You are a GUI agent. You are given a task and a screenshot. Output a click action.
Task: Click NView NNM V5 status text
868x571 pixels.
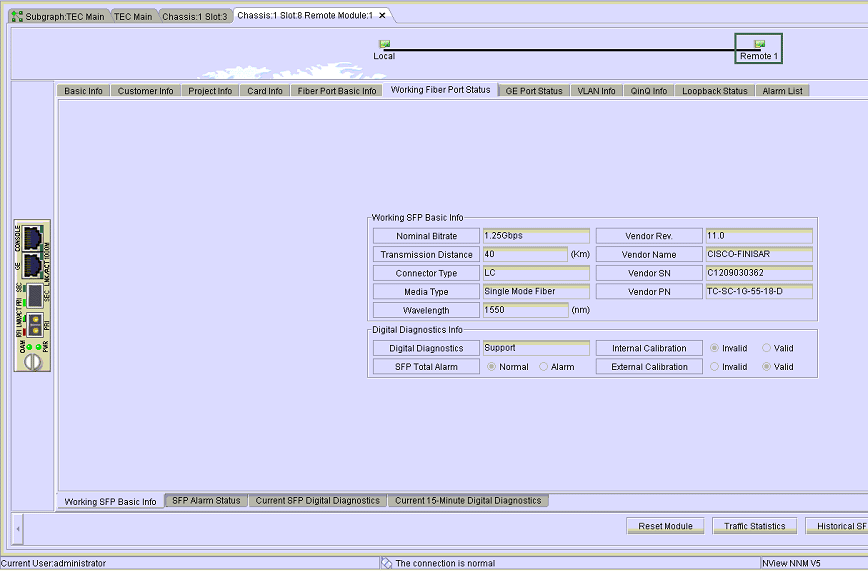(791, 563)
